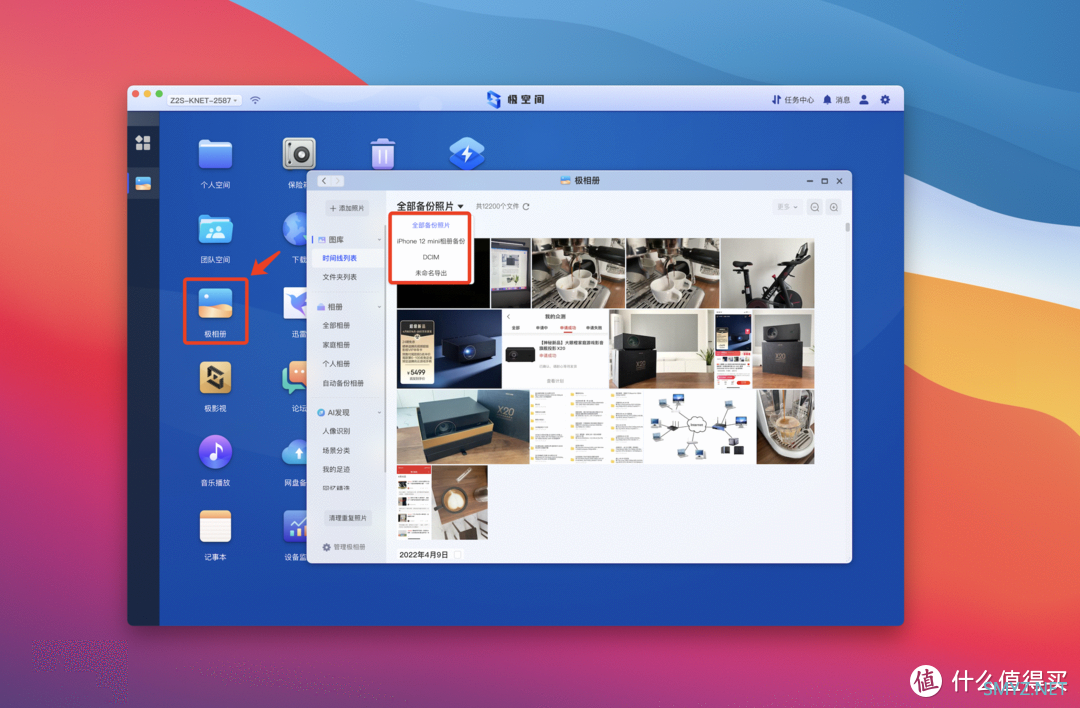
Task: Collapse the AI发现 section chevron
Action: click(x=380, y=413)
